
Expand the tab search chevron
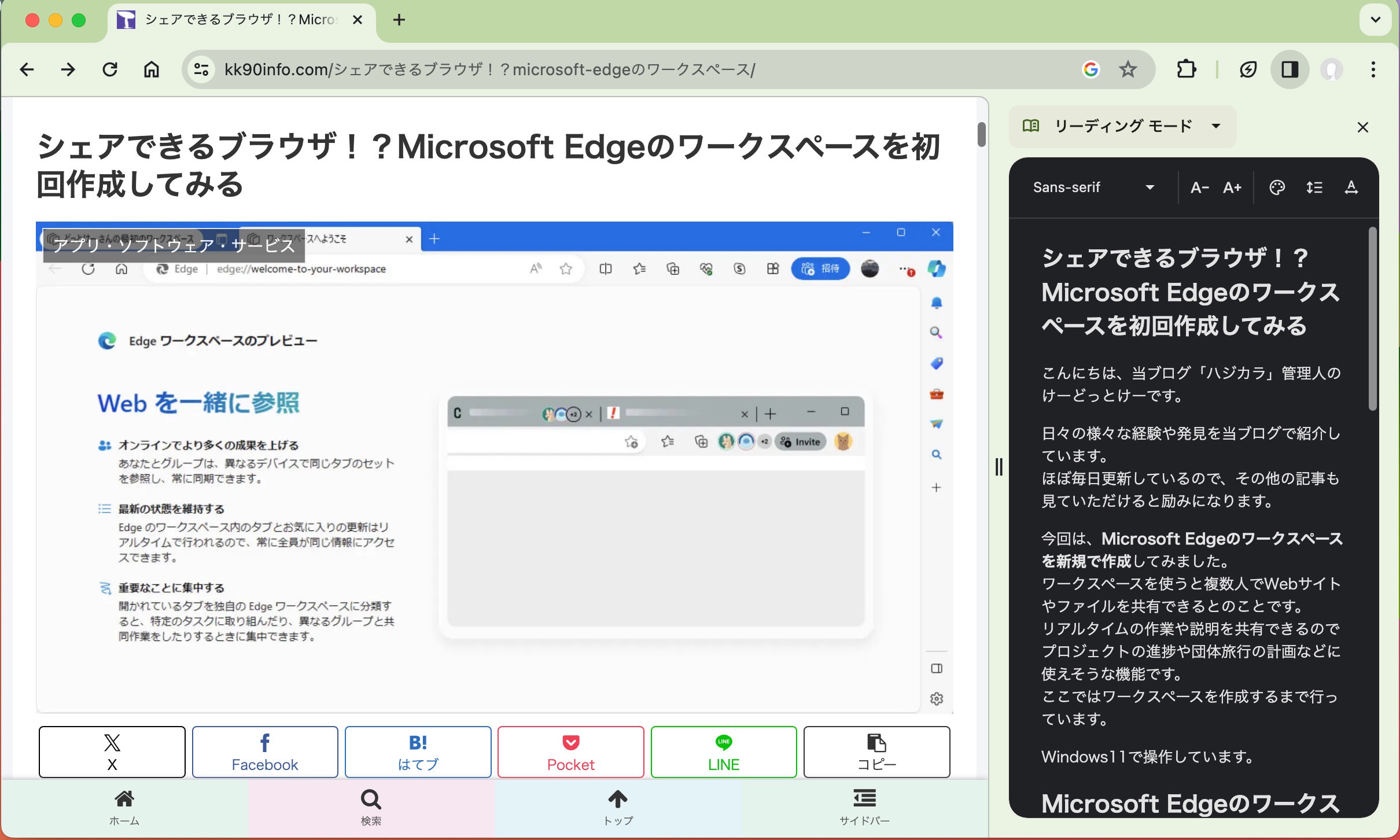click(1376, 20)
